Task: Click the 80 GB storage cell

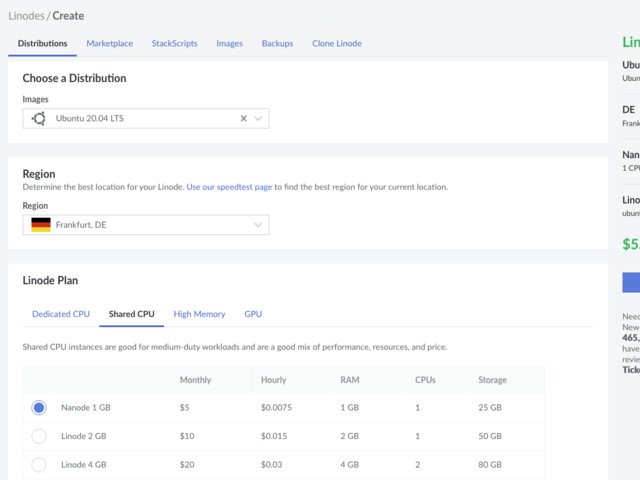Action: click(x=490, y=464)
